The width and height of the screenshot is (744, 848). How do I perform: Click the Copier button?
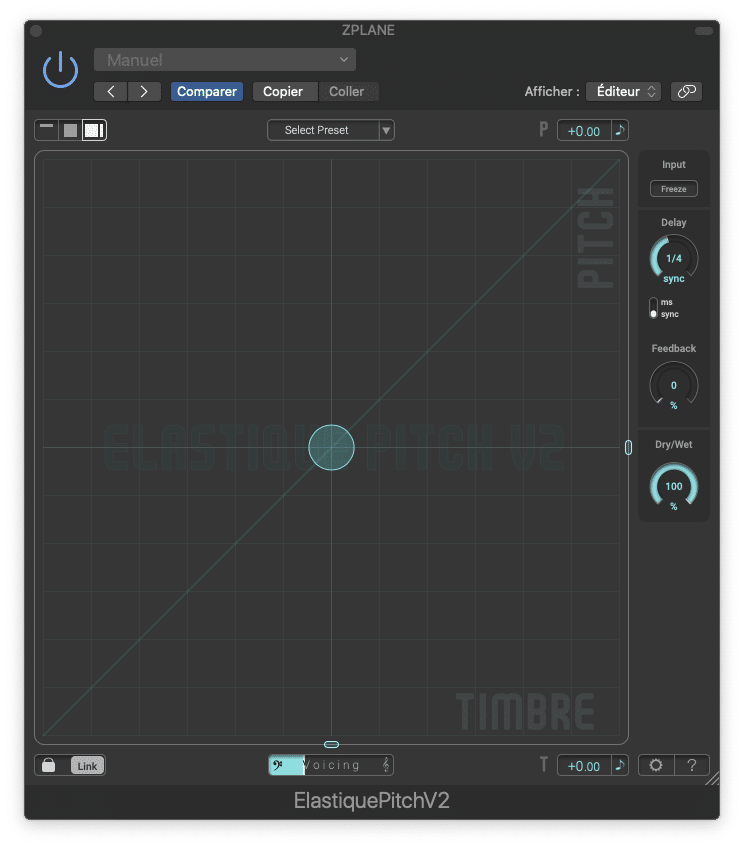click(x=283, y=91)
